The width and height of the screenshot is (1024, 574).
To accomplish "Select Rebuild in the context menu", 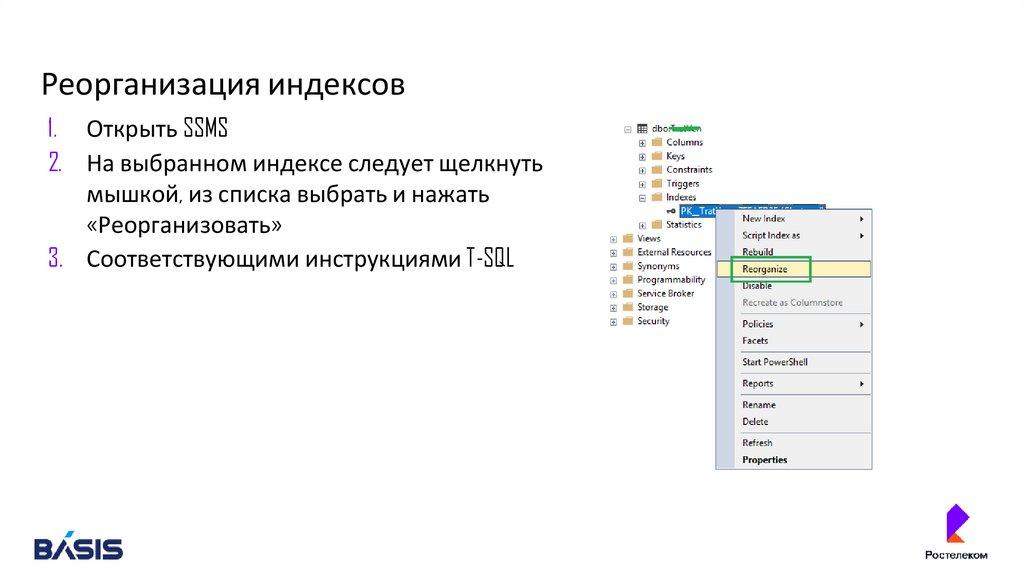I will 758,252.
